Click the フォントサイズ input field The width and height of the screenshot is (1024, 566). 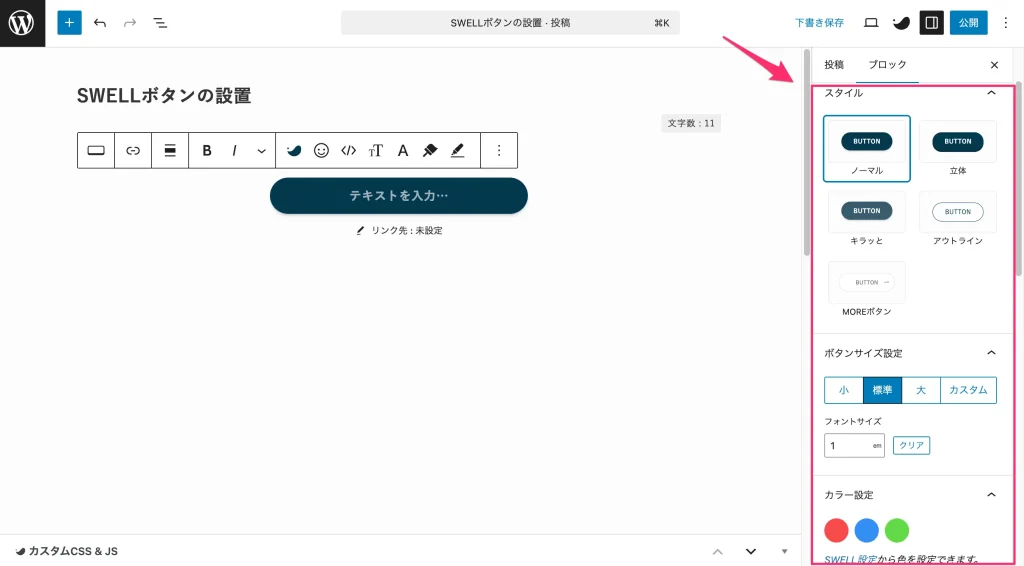[854, 445]
